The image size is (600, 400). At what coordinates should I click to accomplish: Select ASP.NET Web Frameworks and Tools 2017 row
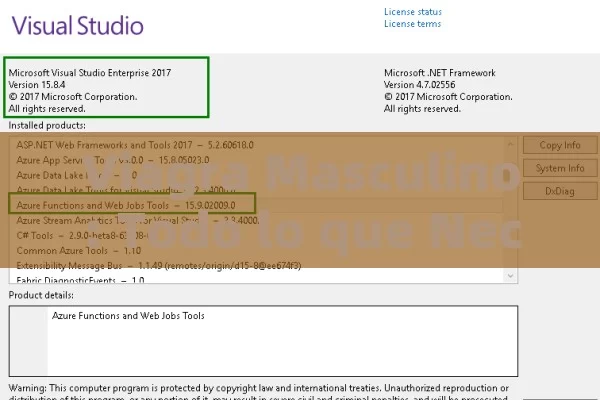coord(256,145)
